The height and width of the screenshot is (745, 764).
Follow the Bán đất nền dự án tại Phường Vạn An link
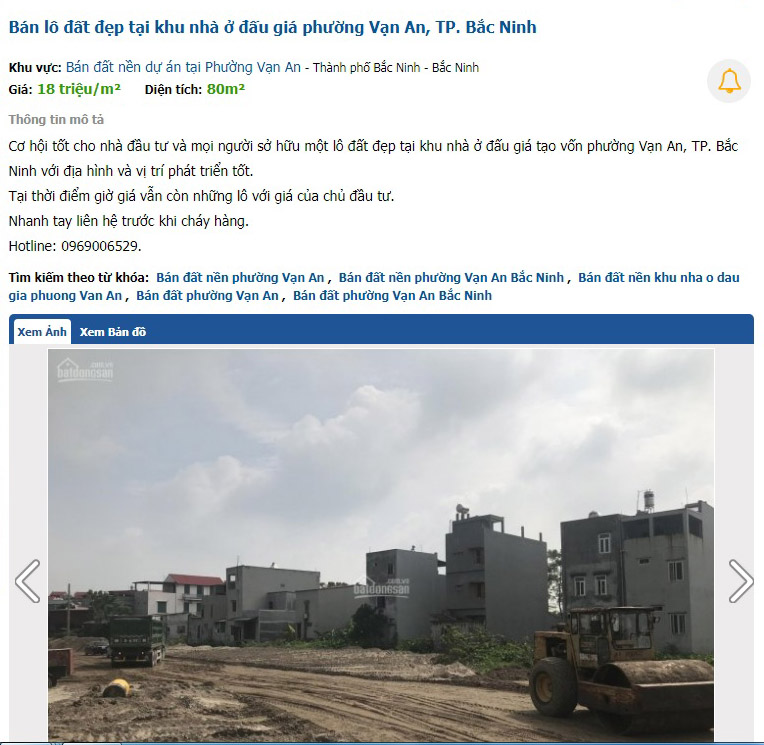click(183, 67)
